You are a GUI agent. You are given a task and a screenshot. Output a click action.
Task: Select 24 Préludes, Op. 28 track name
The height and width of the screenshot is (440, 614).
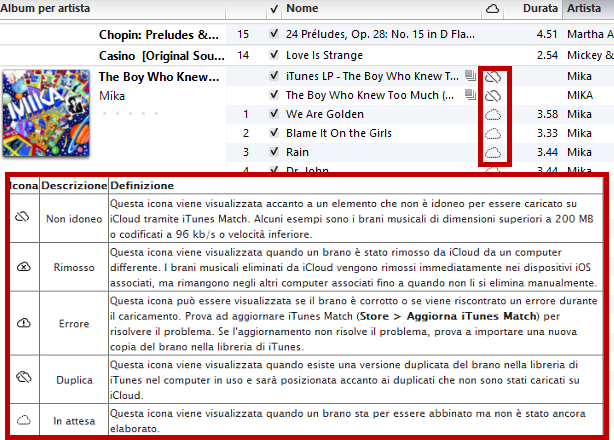click(380, 34)
